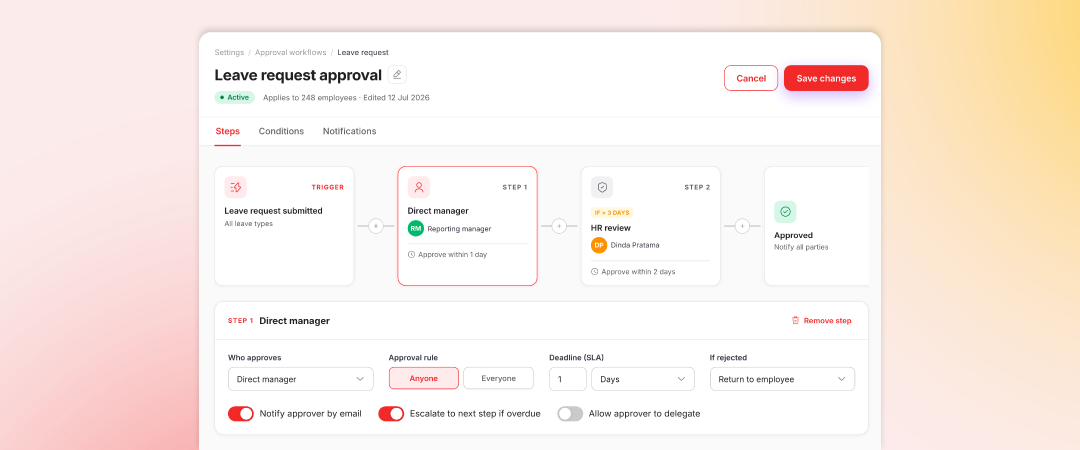The width and height of the screenshot is (1080, 450).
Task: Add step between Trigger and Step 1
Action: pos(375,225)
